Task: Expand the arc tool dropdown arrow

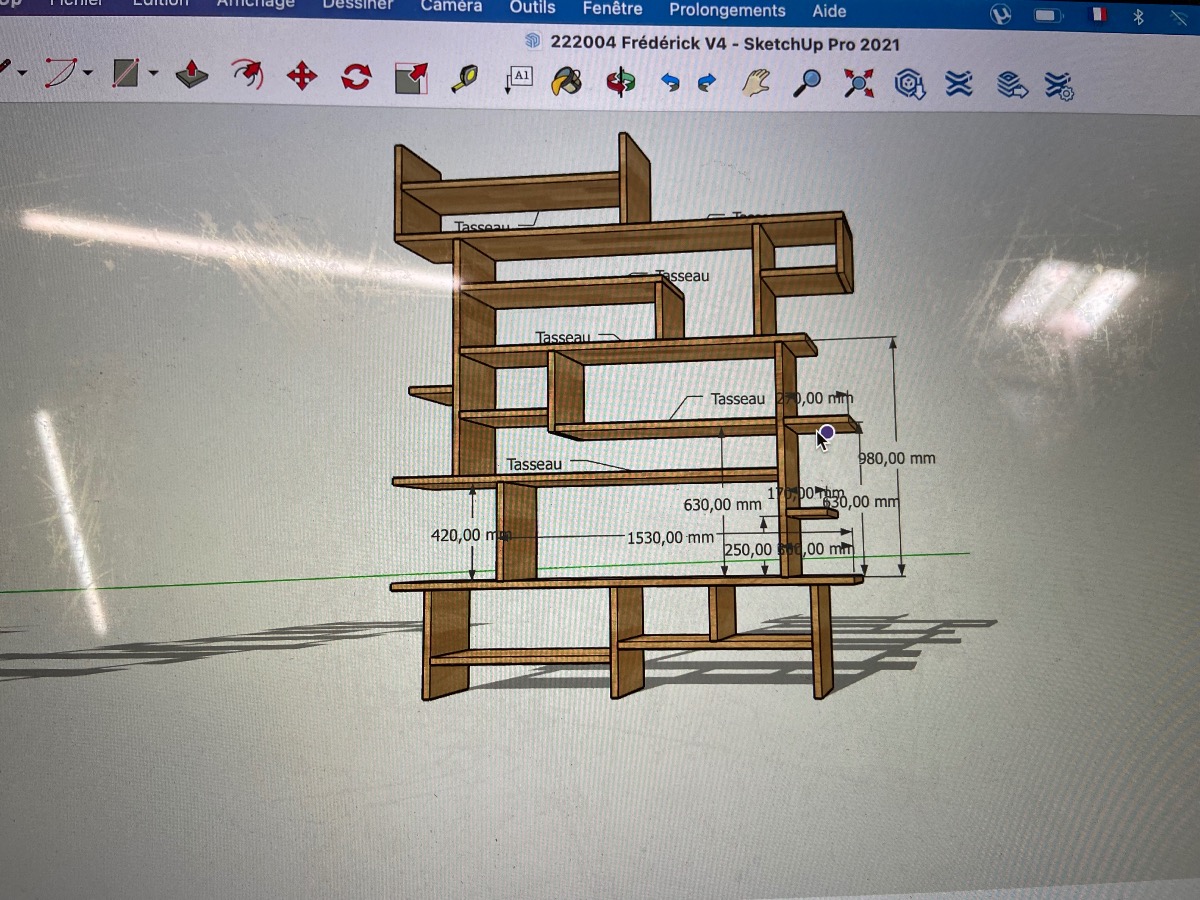Action: point(88,72)
